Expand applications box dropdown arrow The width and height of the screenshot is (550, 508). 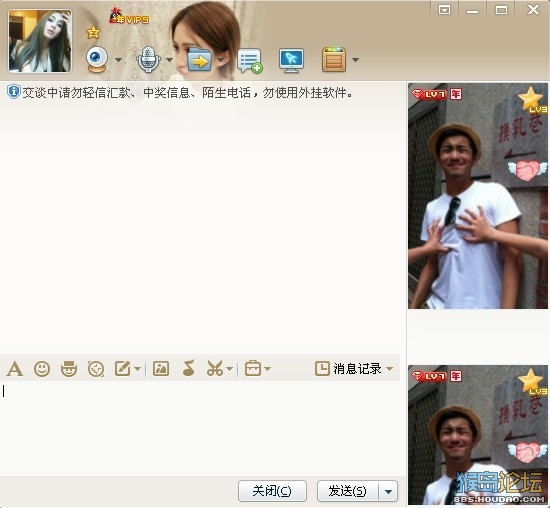[x=355, y=60]
